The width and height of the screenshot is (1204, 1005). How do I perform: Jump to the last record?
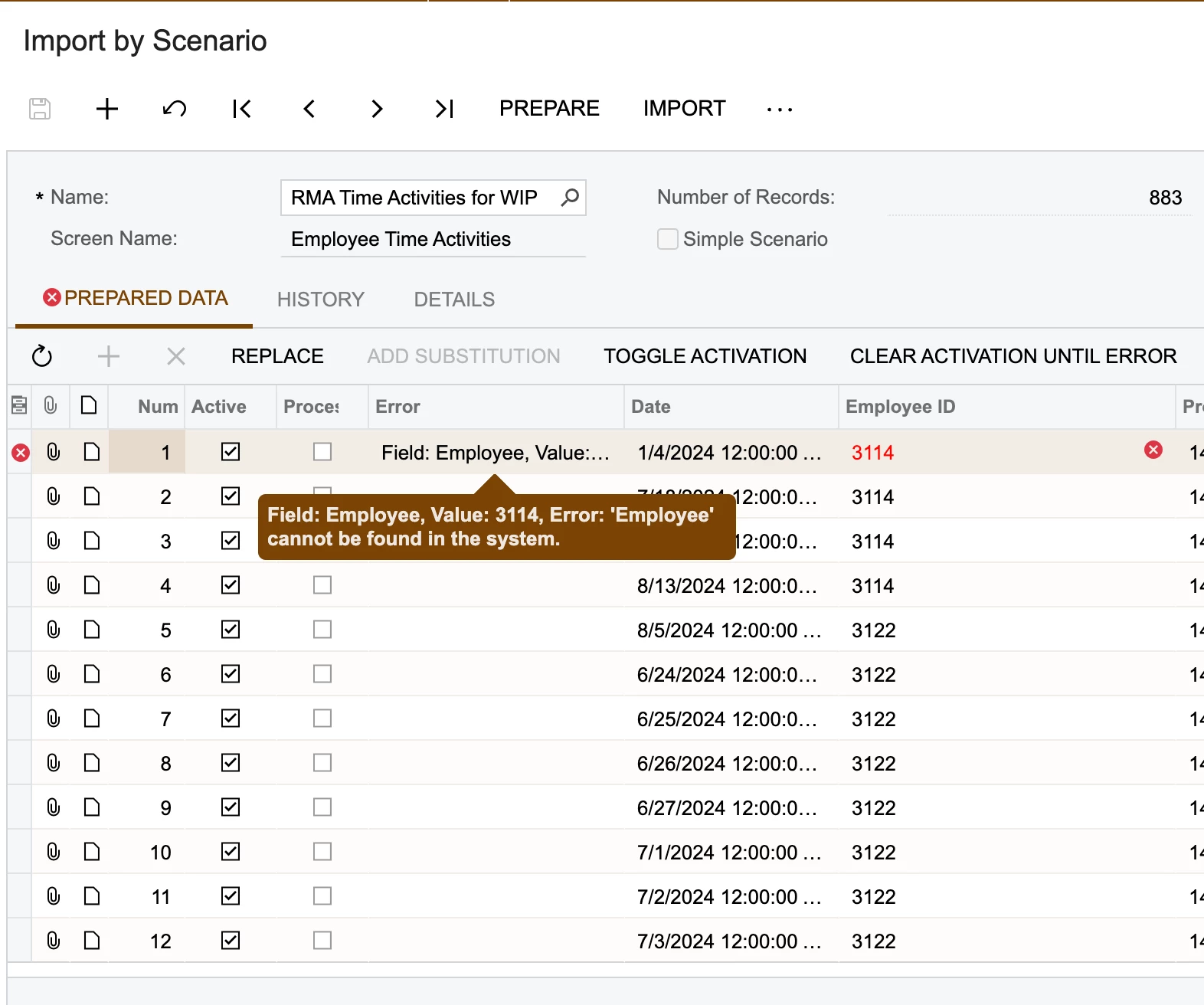click(444, 109)
